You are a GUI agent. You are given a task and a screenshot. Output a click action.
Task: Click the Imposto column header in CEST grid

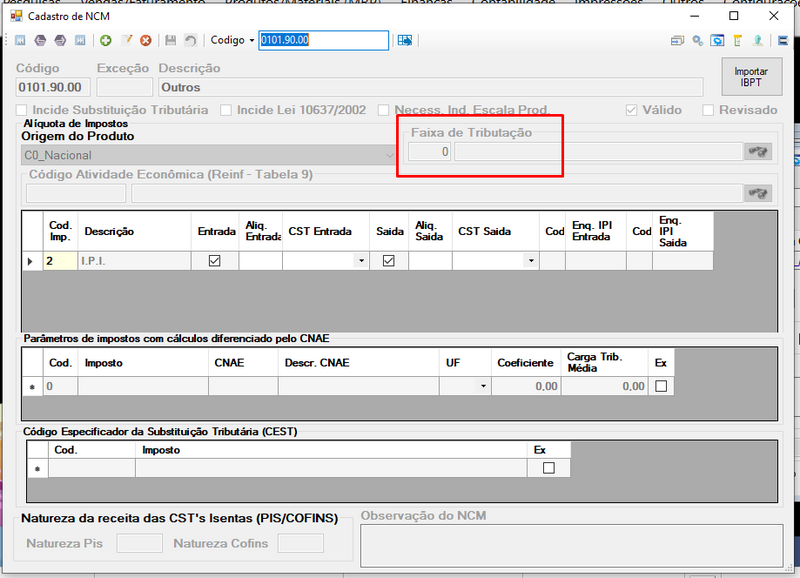click(331, 450)
